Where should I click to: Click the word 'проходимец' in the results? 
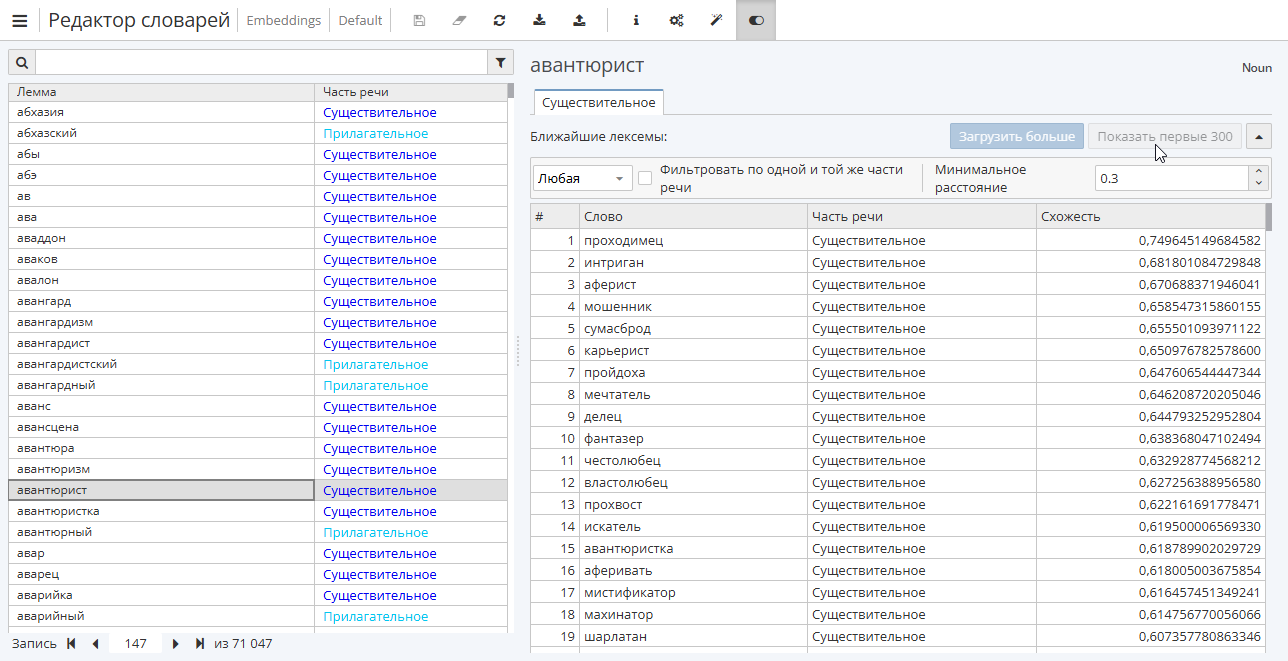click(x=623, y=240)
